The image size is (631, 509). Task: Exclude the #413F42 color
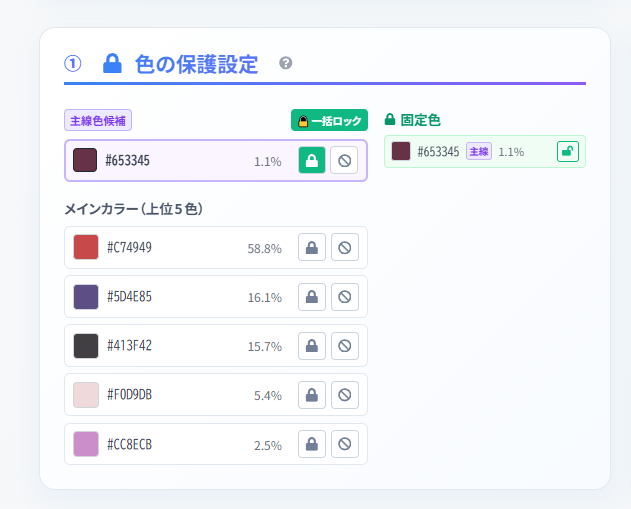point(344,345)
